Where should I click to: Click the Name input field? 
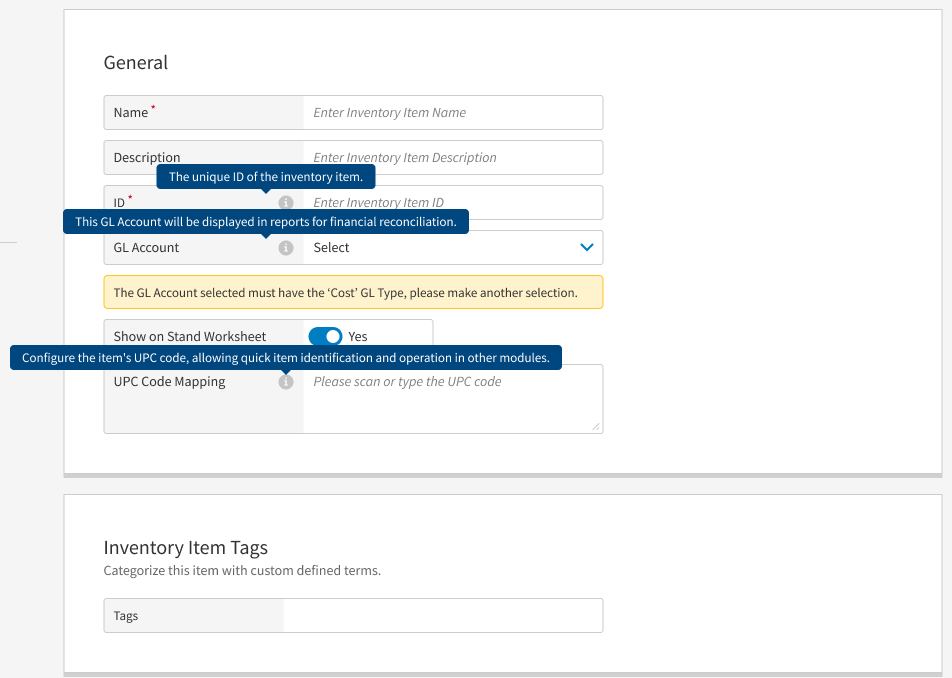pos(450,112)
